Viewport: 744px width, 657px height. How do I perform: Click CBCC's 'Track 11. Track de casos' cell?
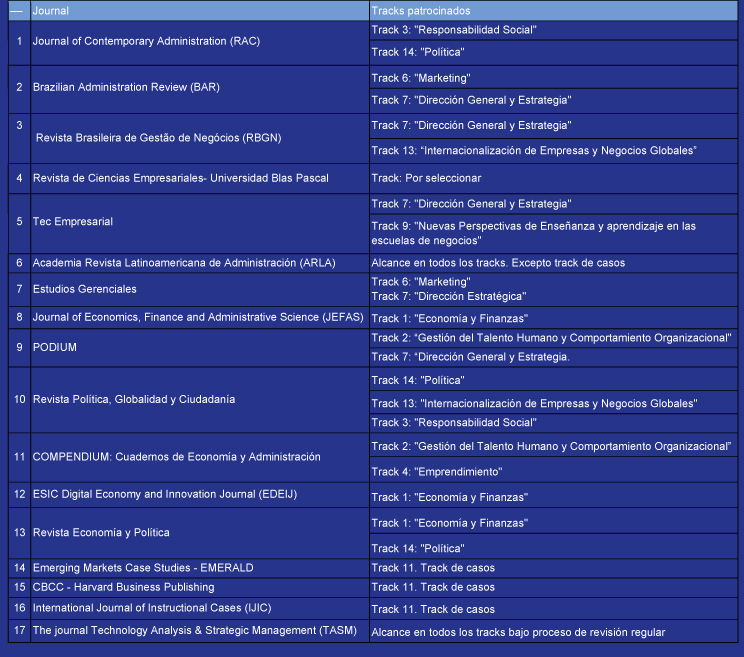pos(553,587)
